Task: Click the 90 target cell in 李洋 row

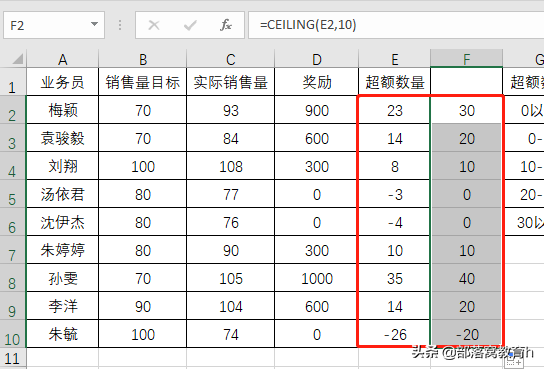Action: pos(143,307)
